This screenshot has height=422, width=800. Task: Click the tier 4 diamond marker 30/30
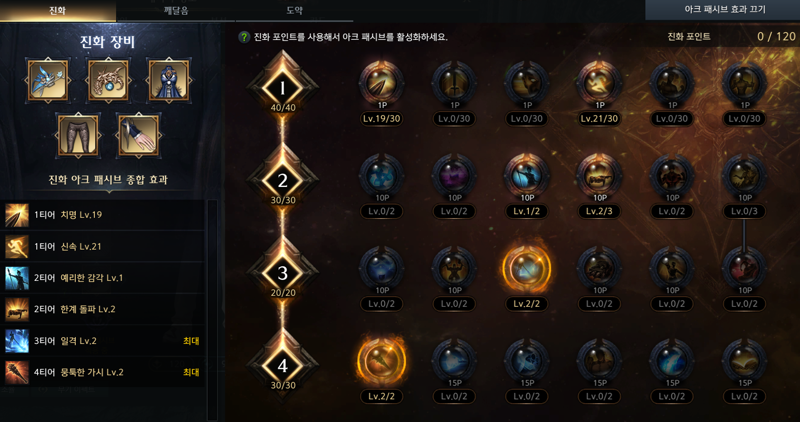[x=283, y=365]
